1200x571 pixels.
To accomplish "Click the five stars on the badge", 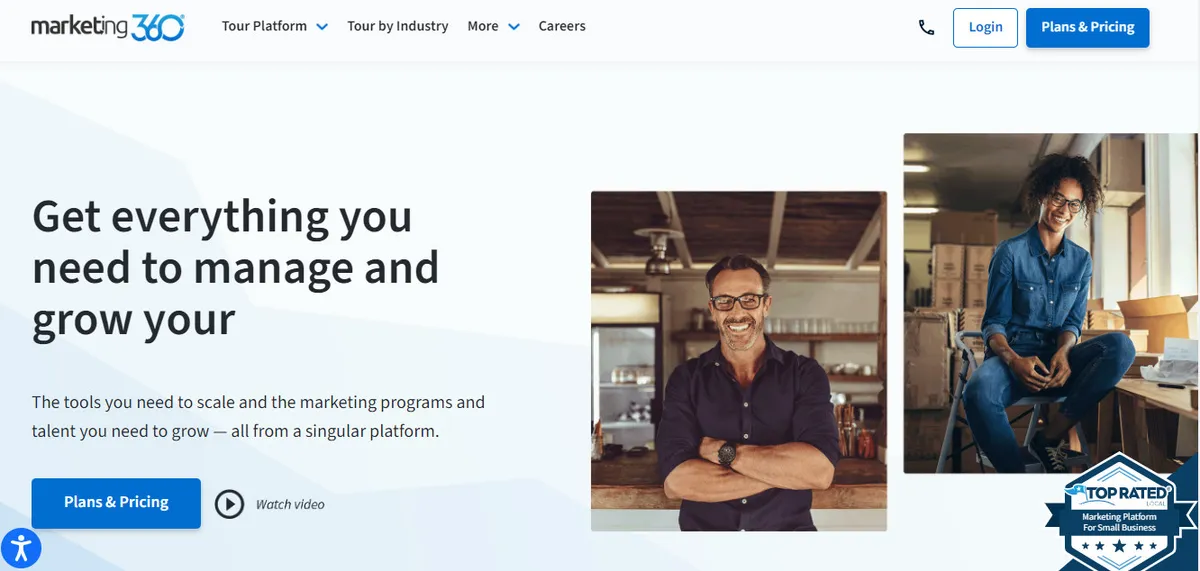I will 1118,546.
